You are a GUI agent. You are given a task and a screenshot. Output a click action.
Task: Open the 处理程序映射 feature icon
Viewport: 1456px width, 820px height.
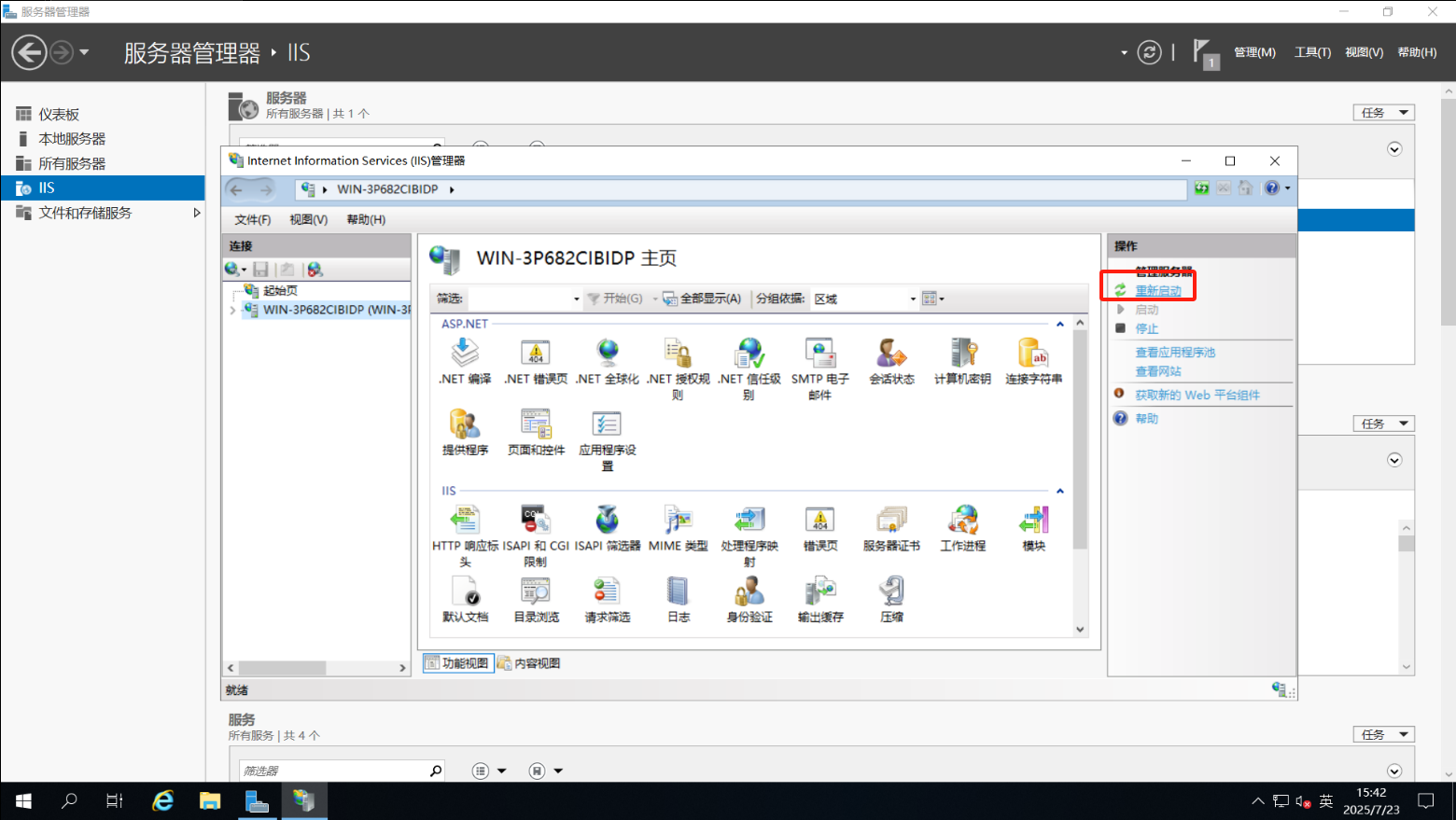pos(749,520)
